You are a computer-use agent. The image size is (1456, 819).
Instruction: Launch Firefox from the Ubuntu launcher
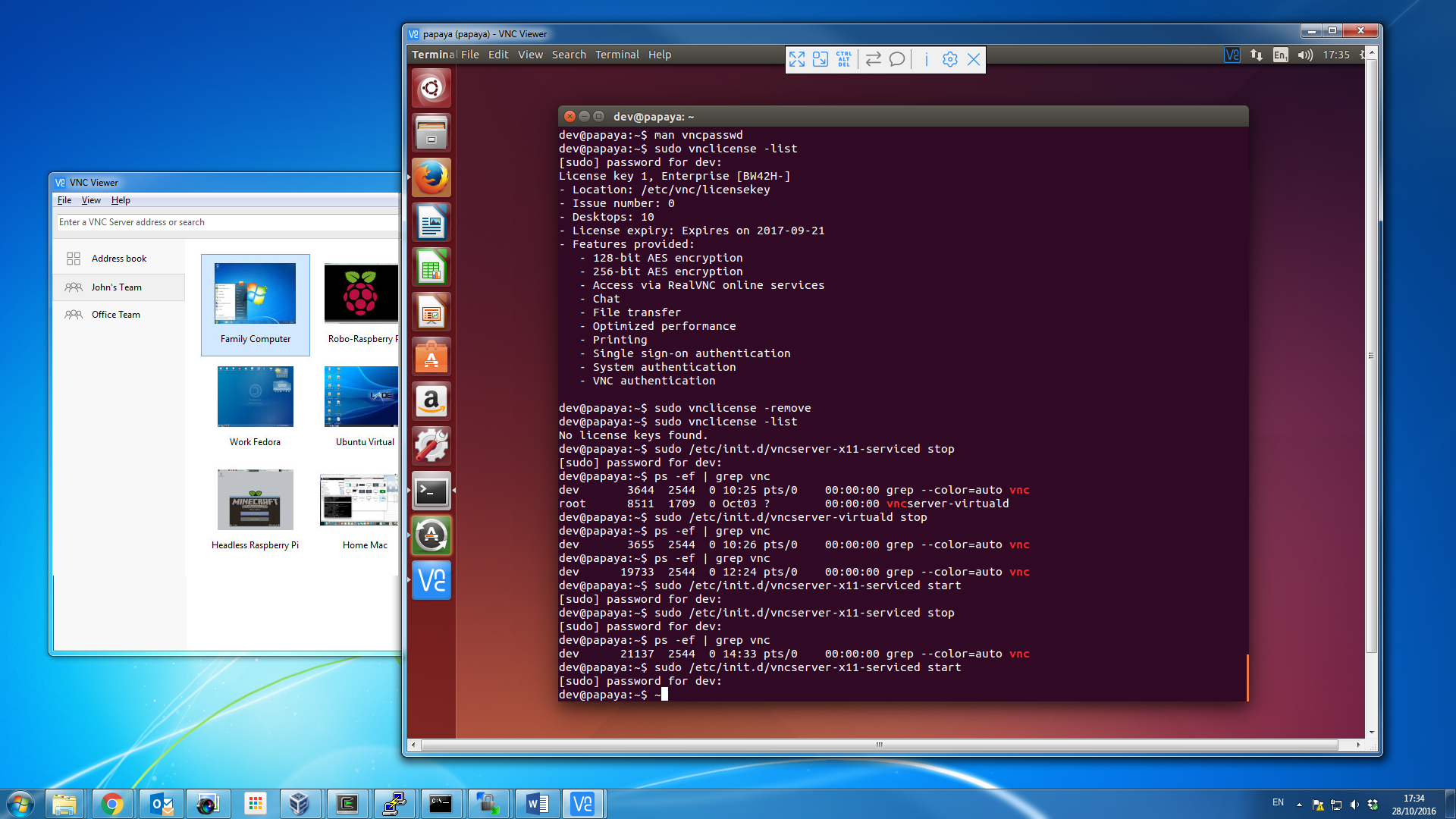(431, 177)
